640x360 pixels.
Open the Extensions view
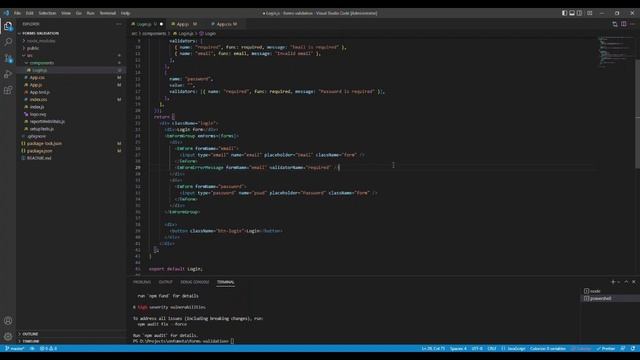pyautogui.click(x=8, y=90)
